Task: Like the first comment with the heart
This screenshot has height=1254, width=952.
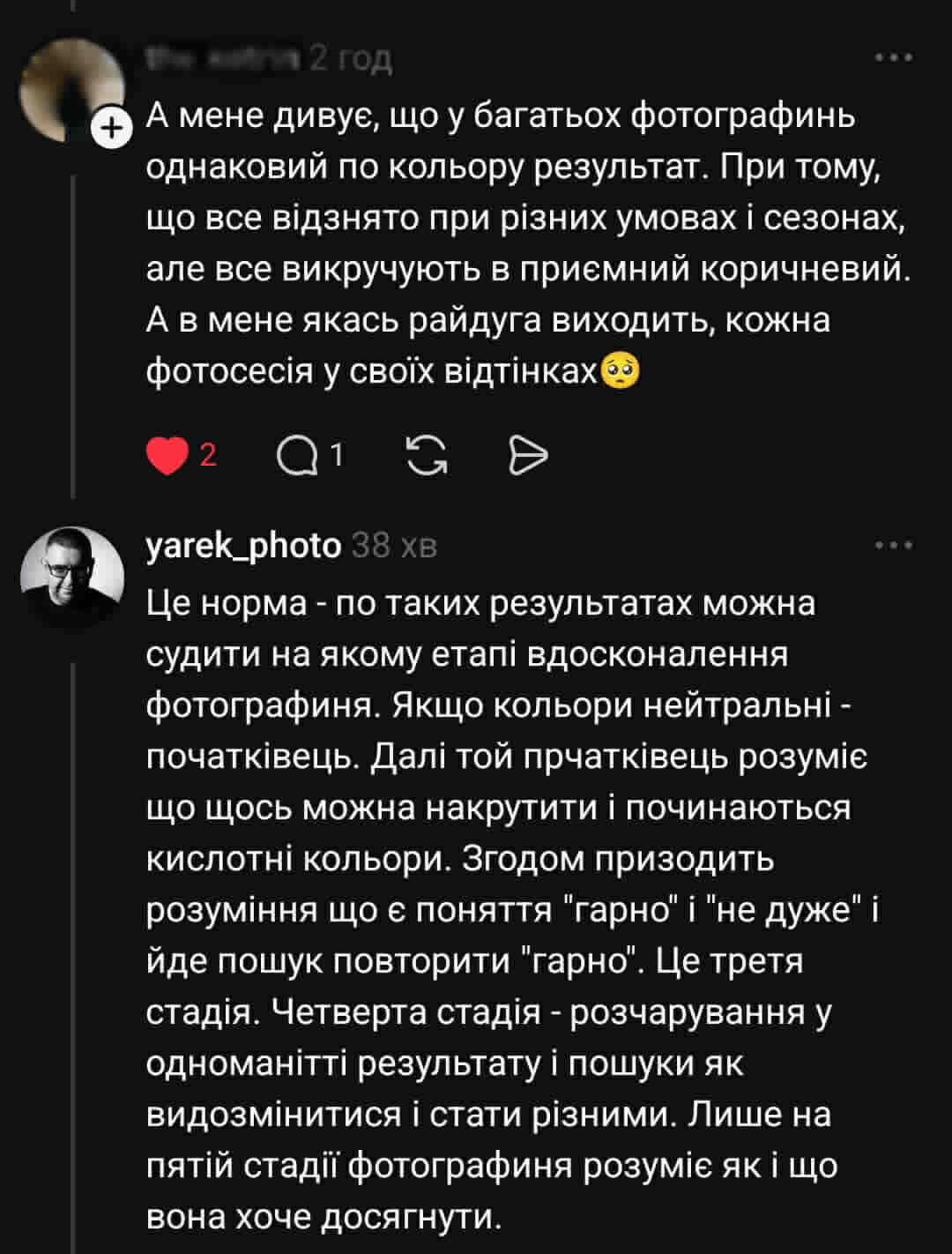Action: coord(167,456)
